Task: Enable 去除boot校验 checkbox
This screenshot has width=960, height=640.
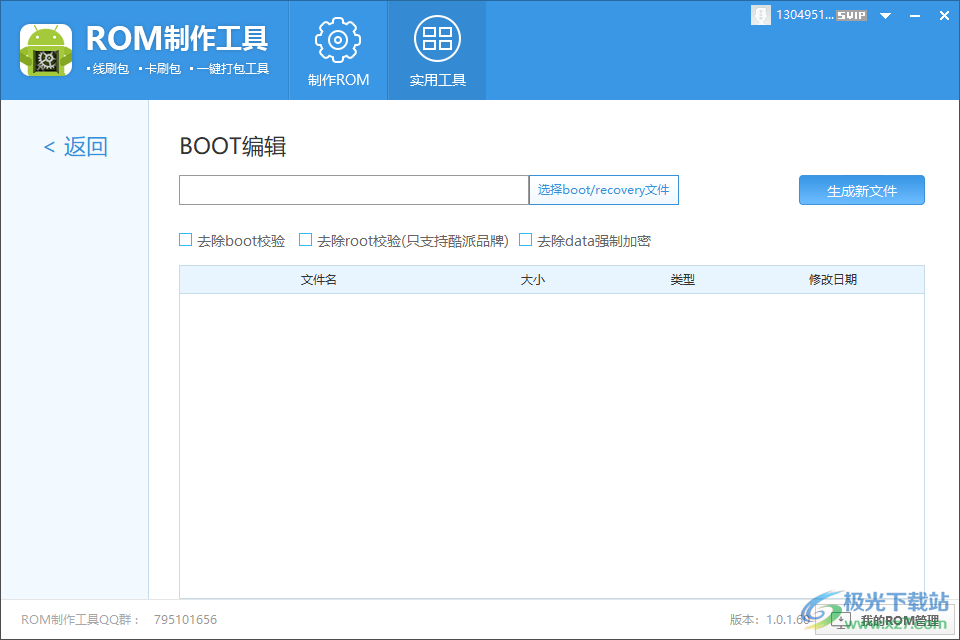Action: [x=186, y=240]
